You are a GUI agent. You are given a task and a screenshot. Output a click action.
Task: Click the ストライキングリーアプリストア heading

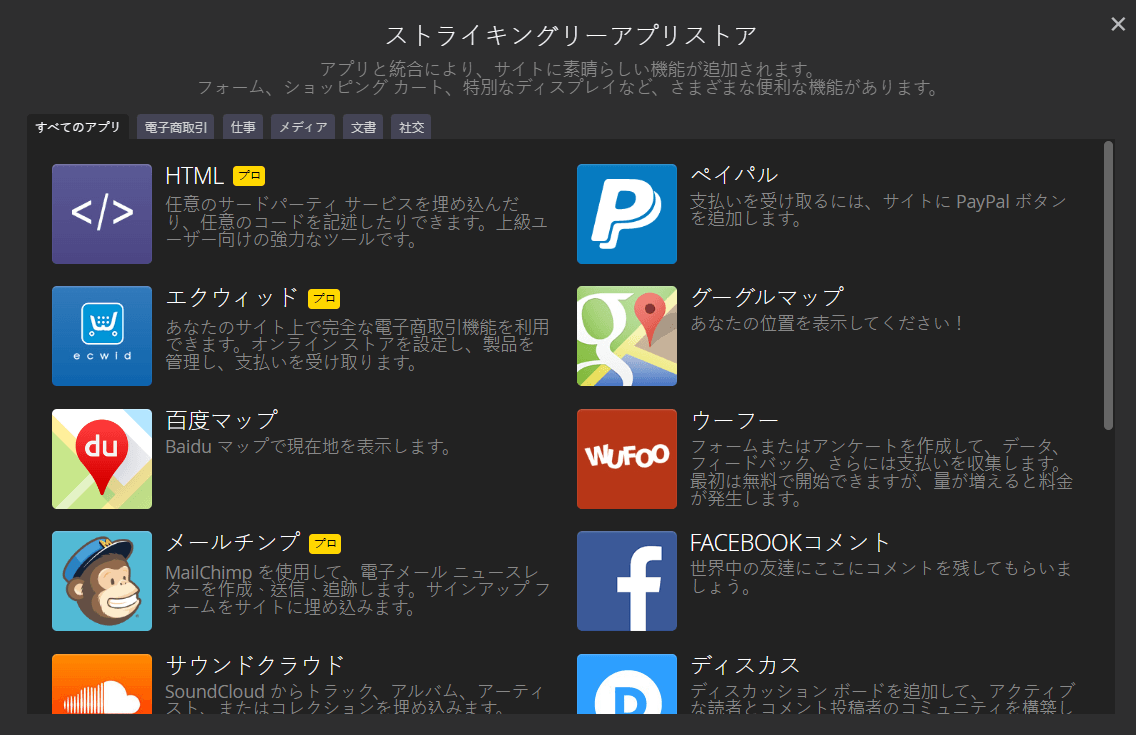click(571, 35)
